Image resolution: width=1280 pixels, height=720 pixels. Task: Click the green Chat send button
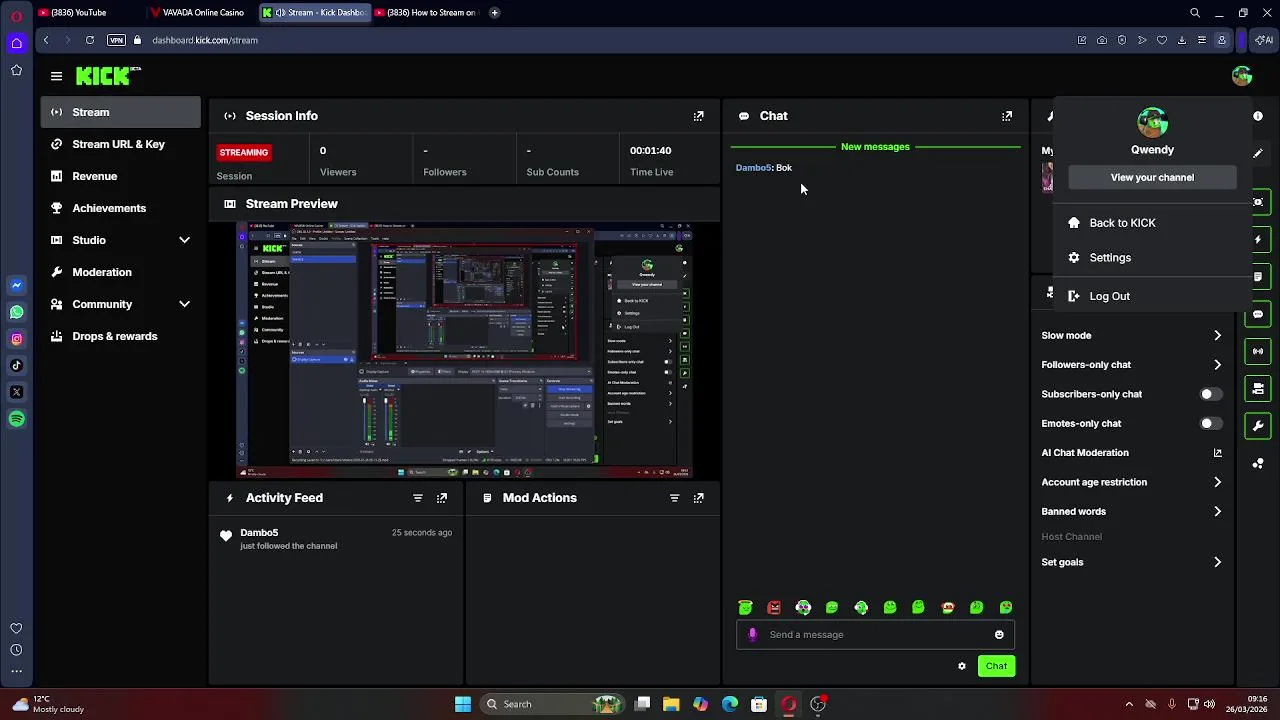point(996,666)
